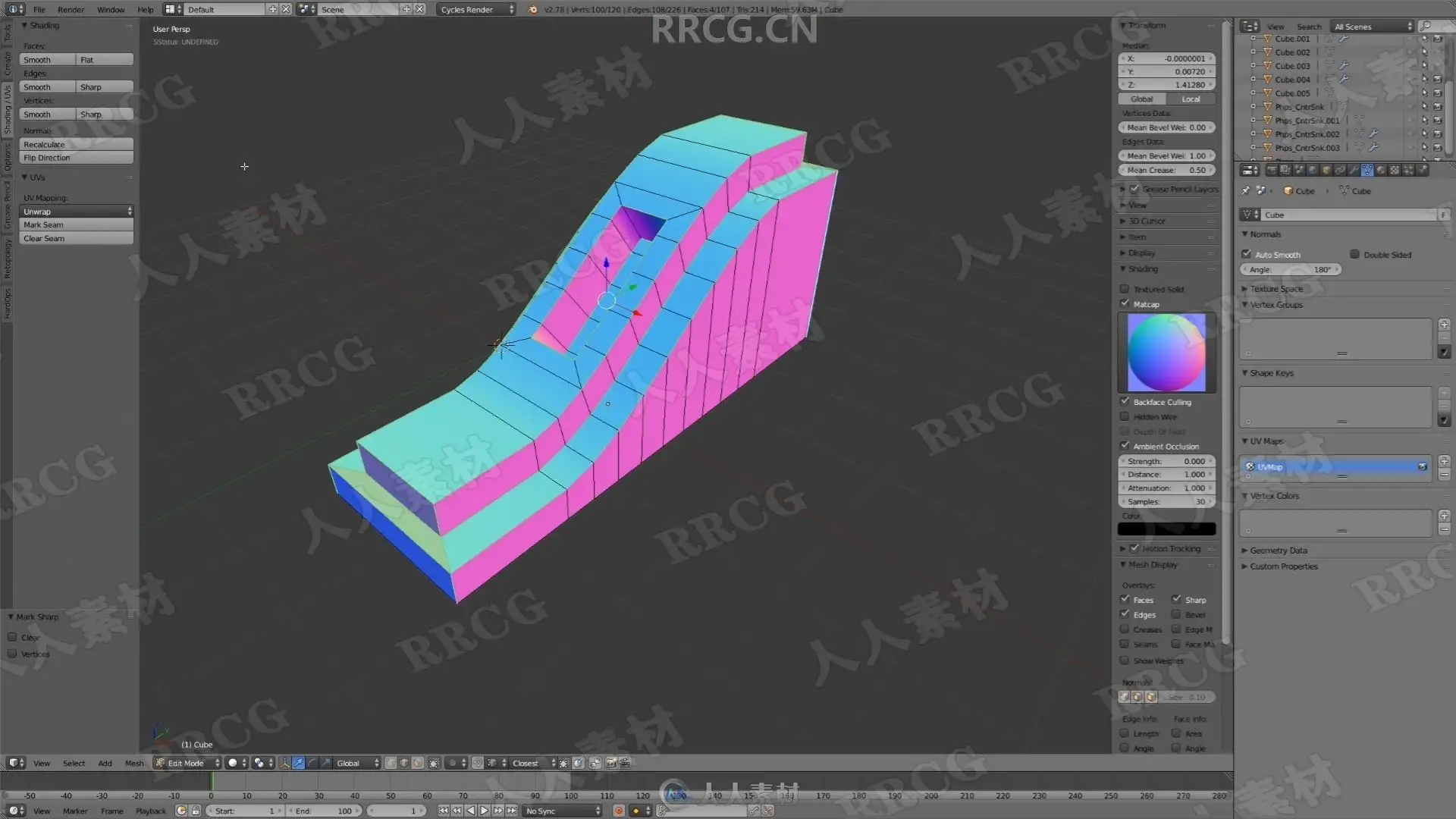Image resolution: width=1456 pixels, height=819 pixels.
Task: Jump to the end frame button
Action: tap(512, 811)
